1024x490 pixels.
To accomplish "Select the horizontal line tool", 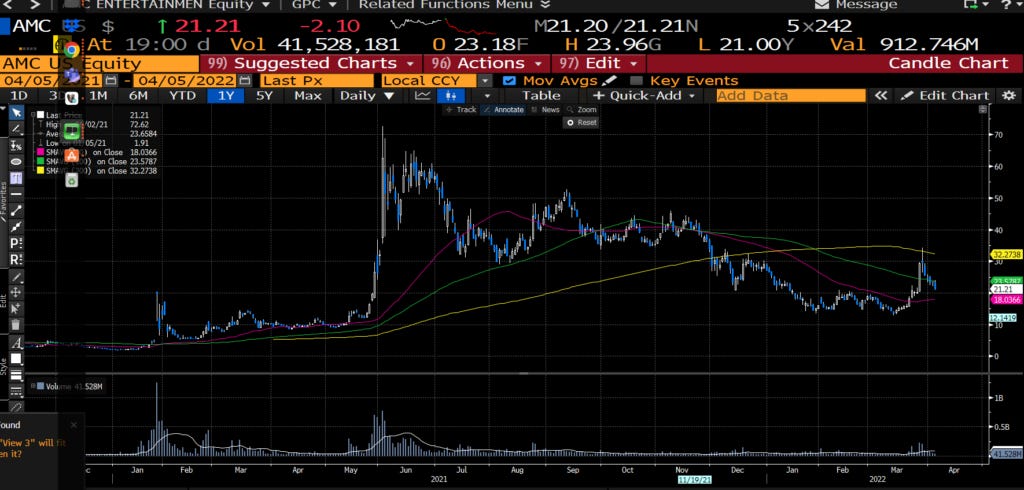I will [x=16, y=194].
